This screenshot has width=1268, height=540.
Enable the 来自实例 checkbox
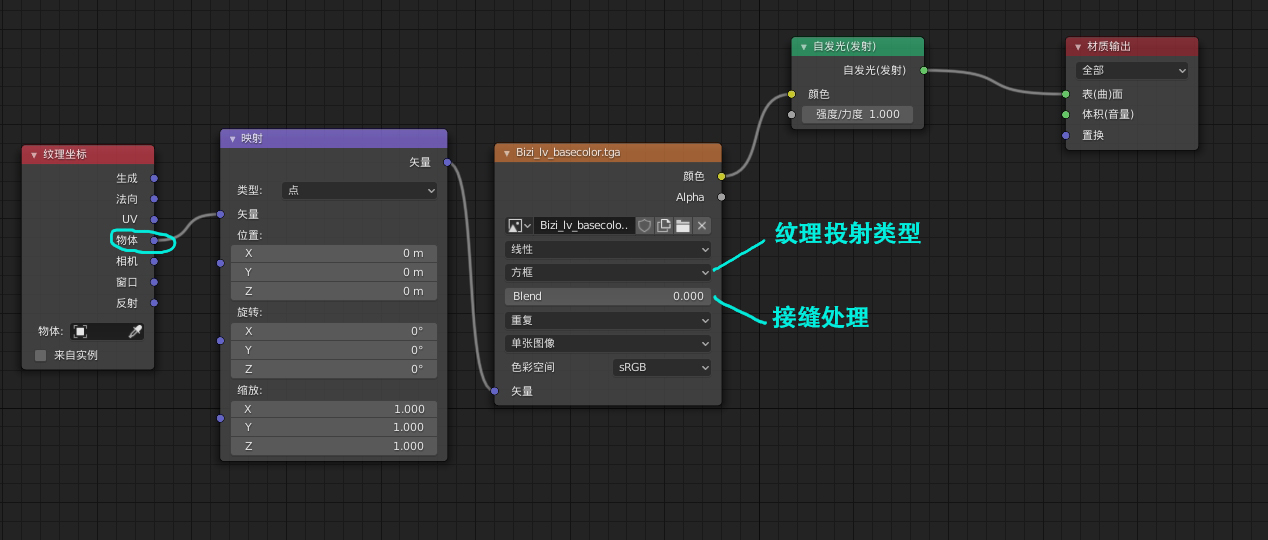[x=41, y=355]
